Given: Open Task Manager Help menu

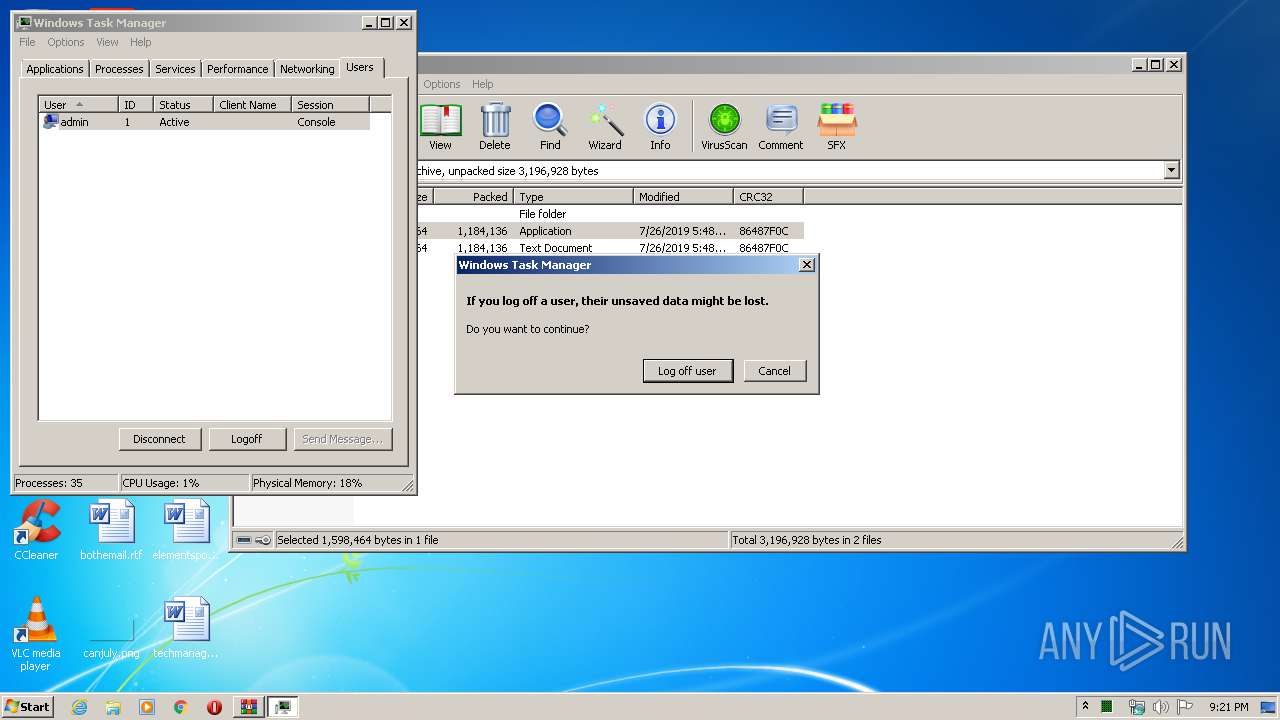Looking at the screenshot, I should pos(141,42).
